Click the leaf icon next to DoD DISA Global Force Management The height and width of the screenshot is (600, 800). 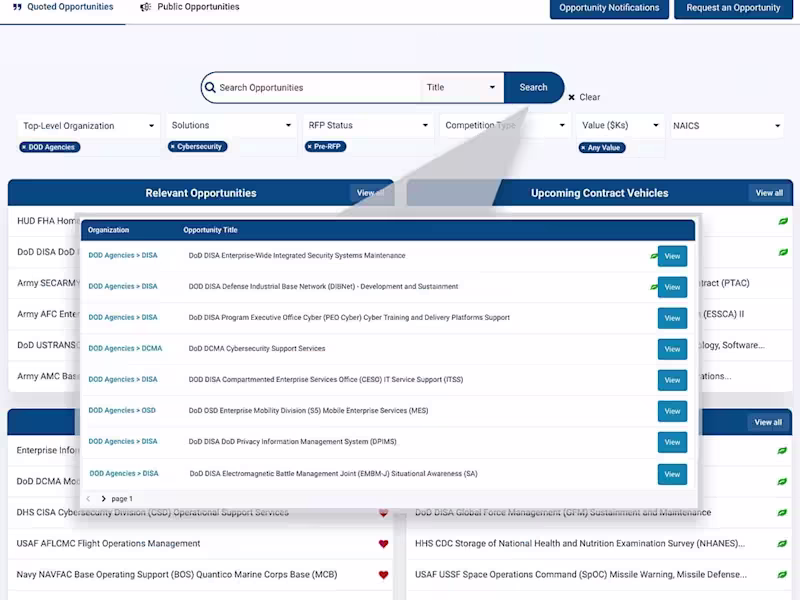[x=781, y=511]
